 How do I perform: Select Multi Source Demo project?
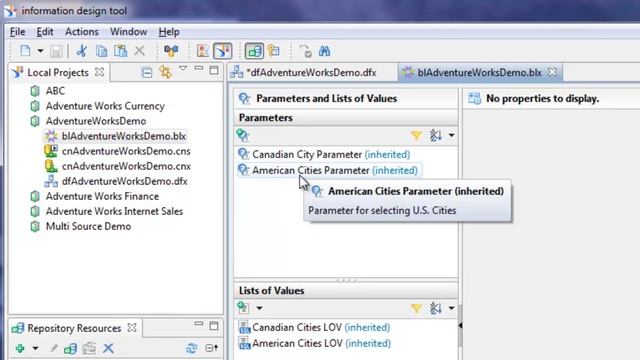(x=88, y=227)
